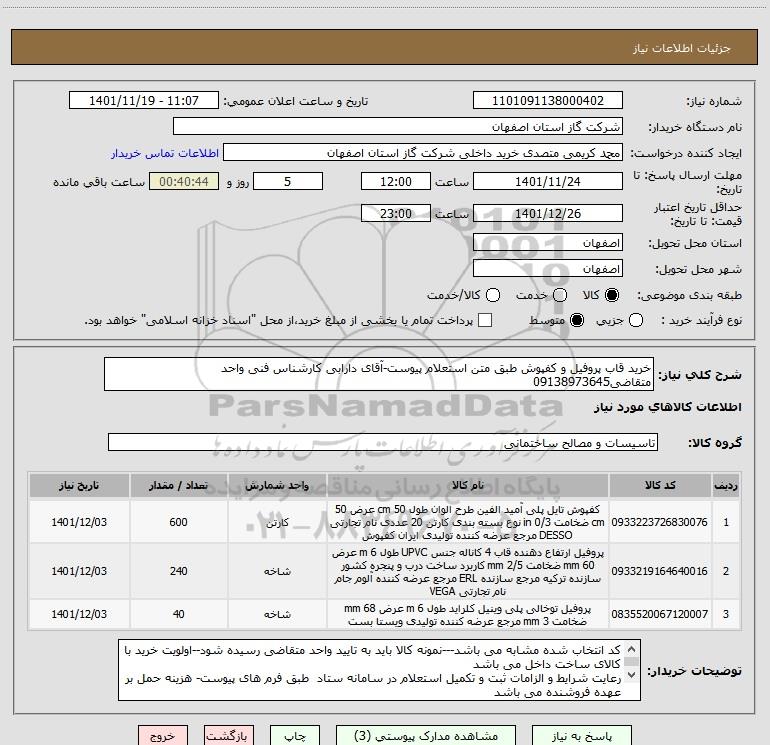
Task: Click the استان محل تحویل field اصفهان
Action: coord(548,243)
